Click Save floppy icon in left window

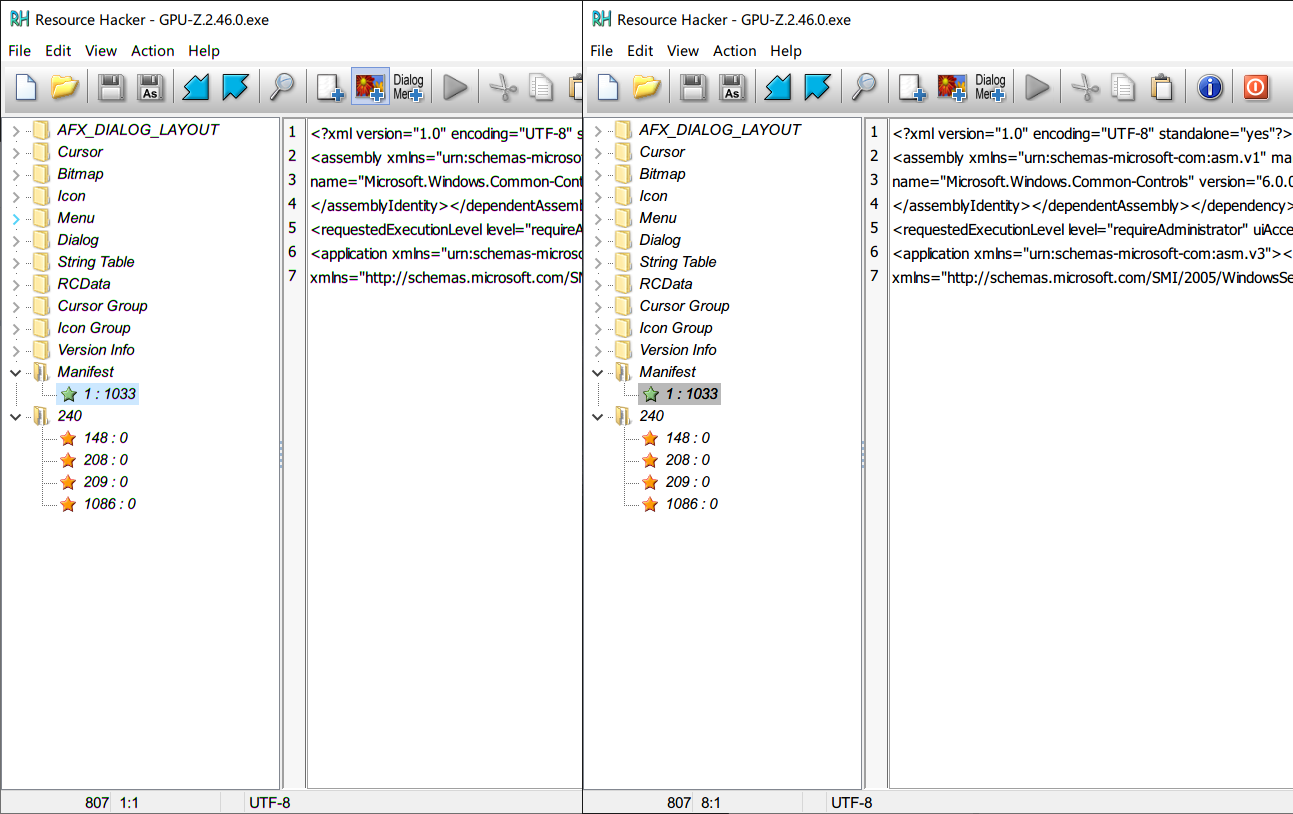coord(111,87)
